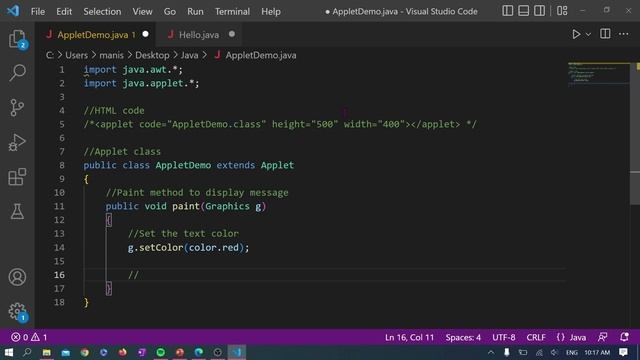640x360 pixels.
Task: Open the Help menu
Action: tap(271, 11)
